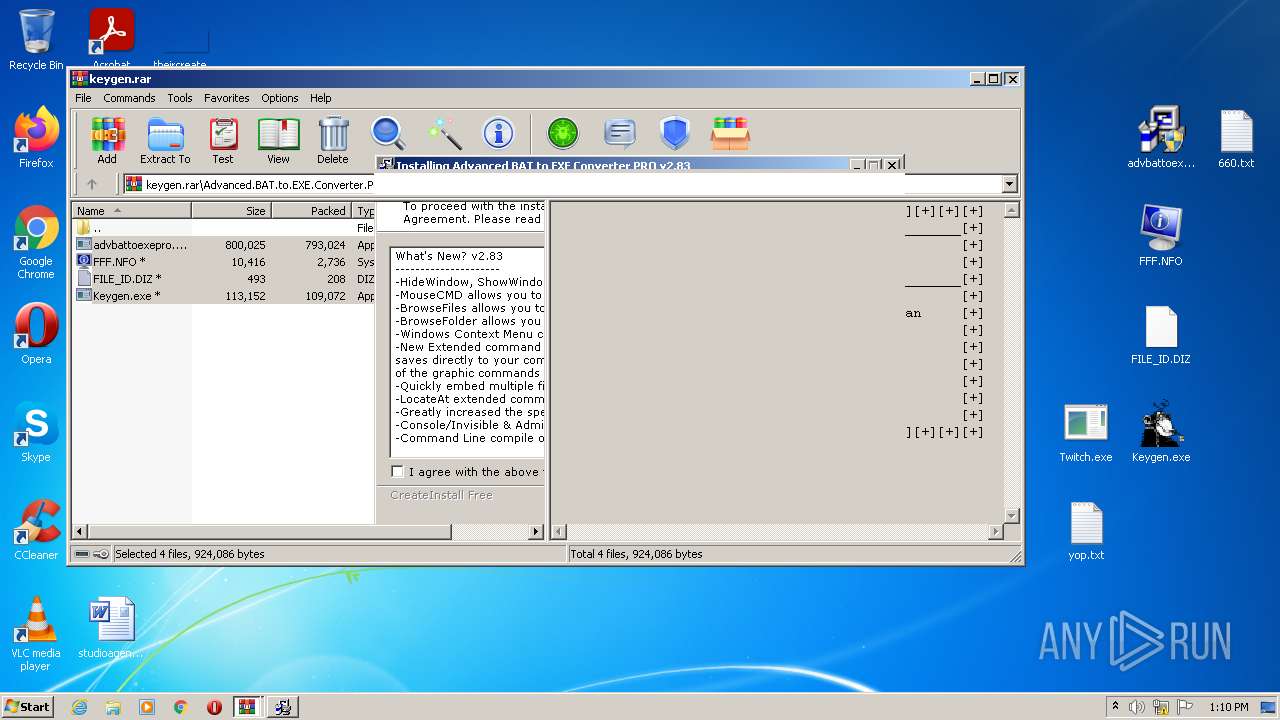Select the Google Chrome desktop icon
Image resolution: width=1280 pixels, height=720 pixels.
pos(36,243)
